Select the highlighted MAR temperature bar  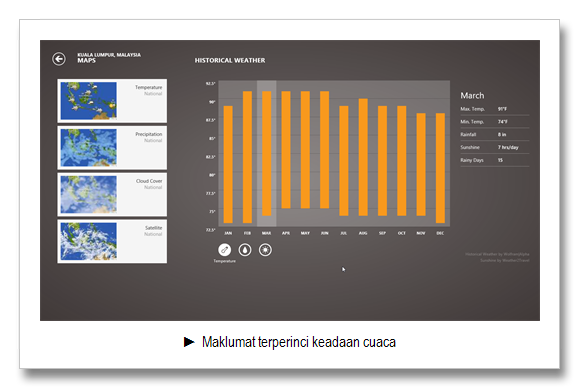267,153
